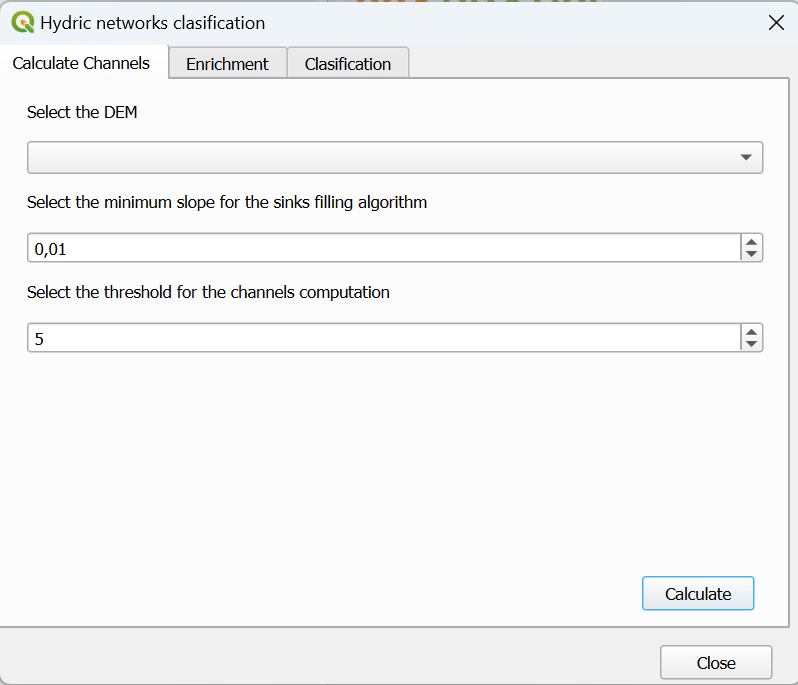Click the QGIS logo in the title bar
Viewport: 798px width, 685px height.
point(22,22)
